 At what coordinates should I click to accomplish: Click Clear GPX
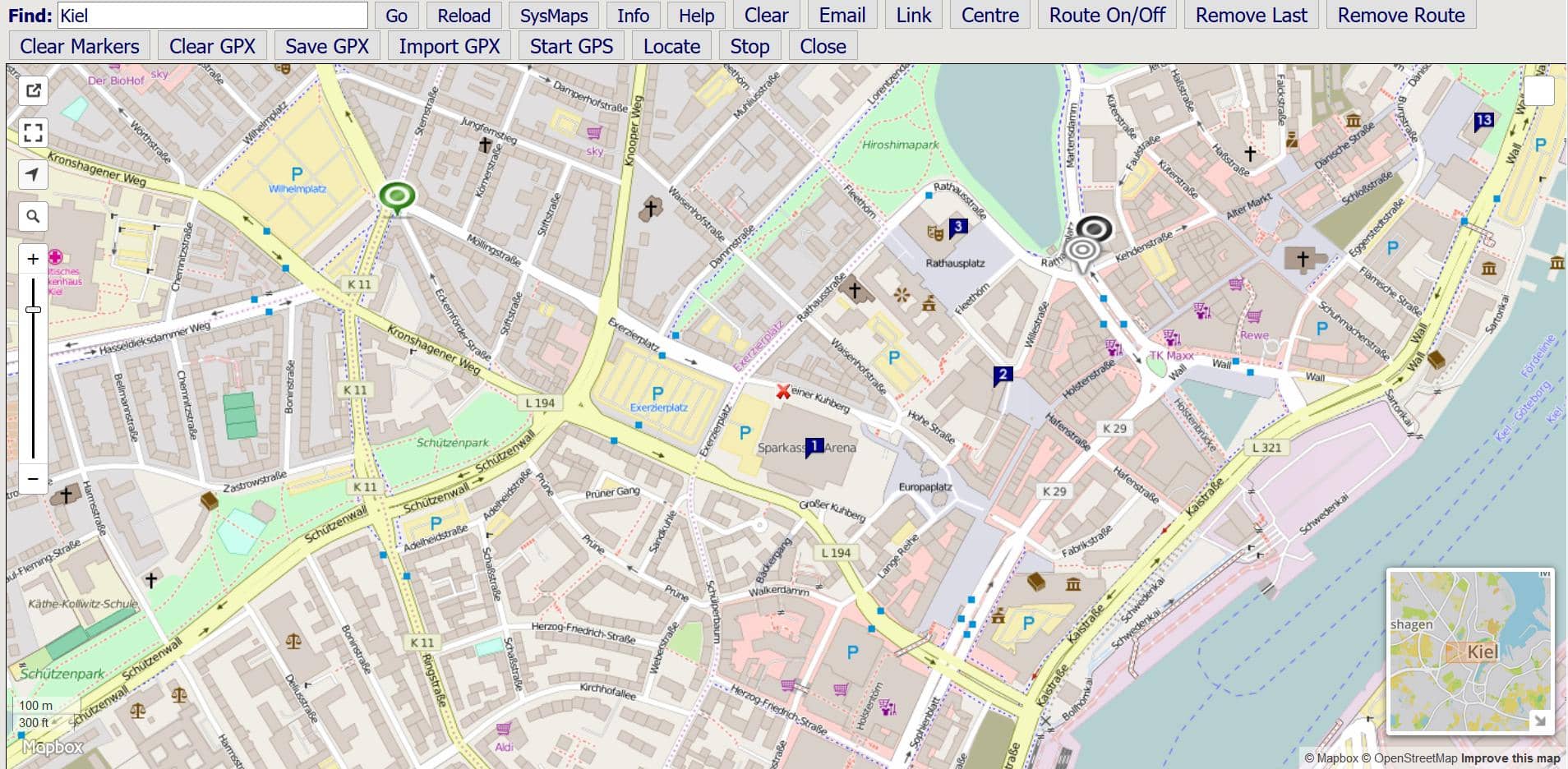212,47
